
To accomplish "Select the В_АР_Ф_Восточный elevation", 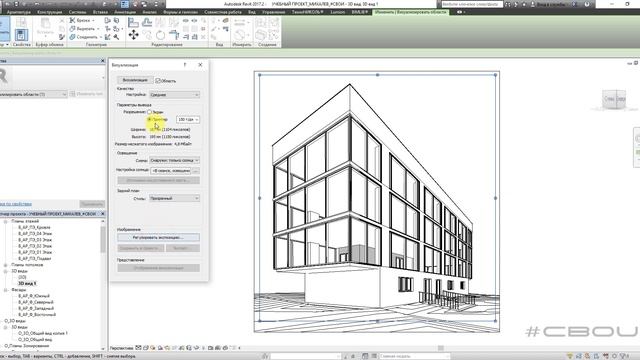I will [x=37, y=315].
